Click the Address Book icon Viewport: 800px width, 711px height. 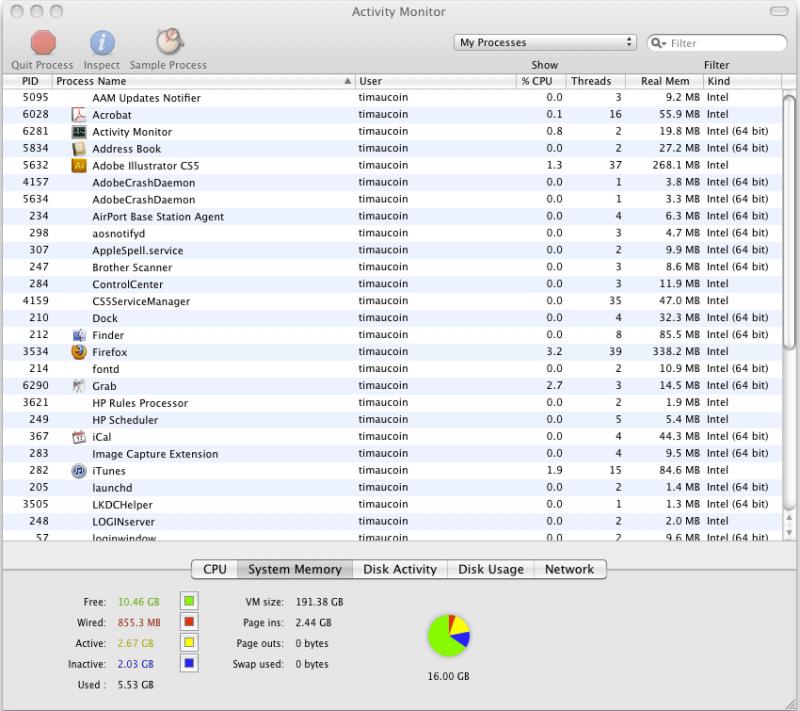tap(79, 148)
